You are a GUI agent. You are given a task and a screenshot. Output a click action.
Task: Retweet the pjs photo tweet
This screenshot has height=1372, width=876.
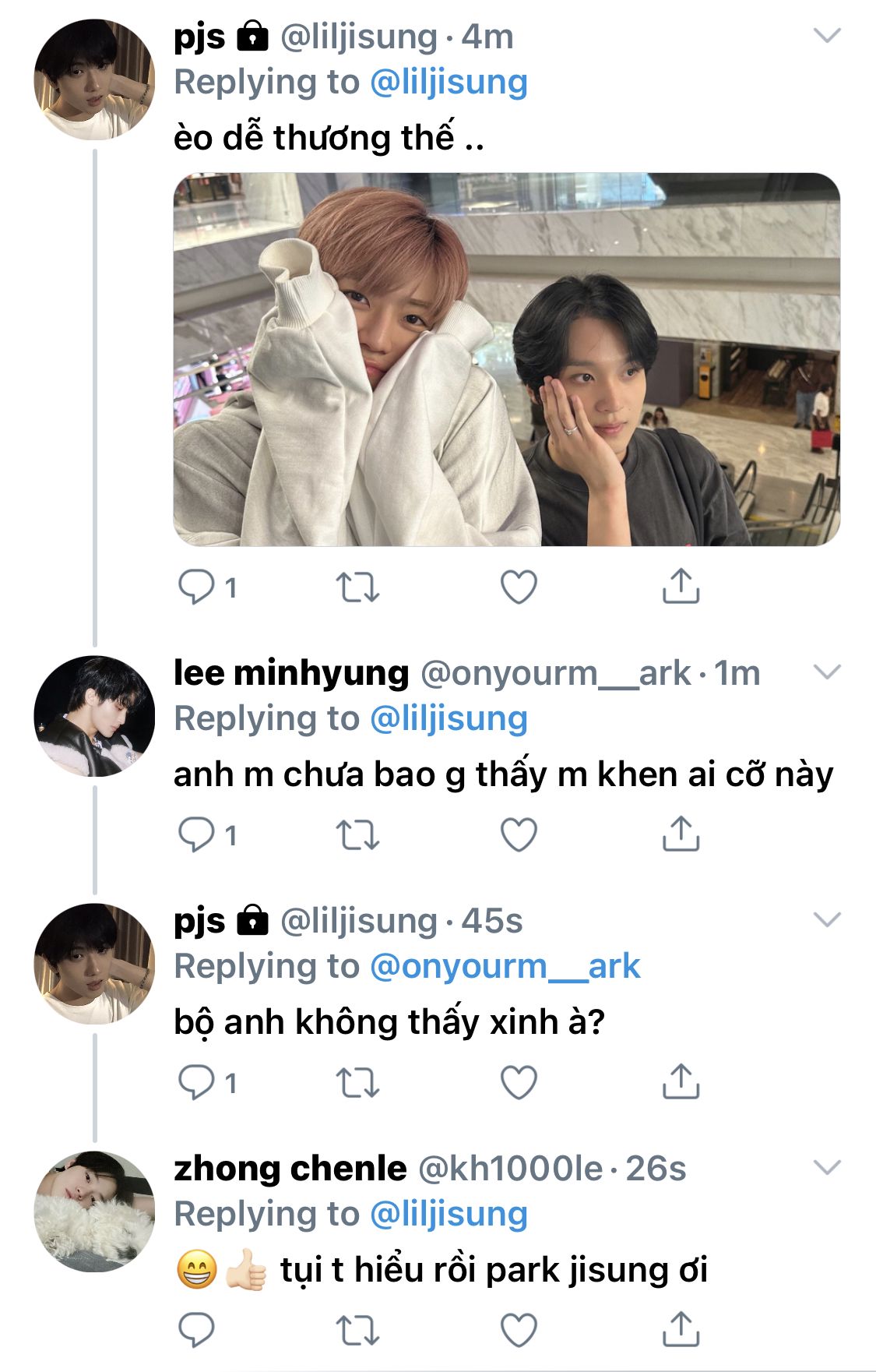tap(357, 588)
